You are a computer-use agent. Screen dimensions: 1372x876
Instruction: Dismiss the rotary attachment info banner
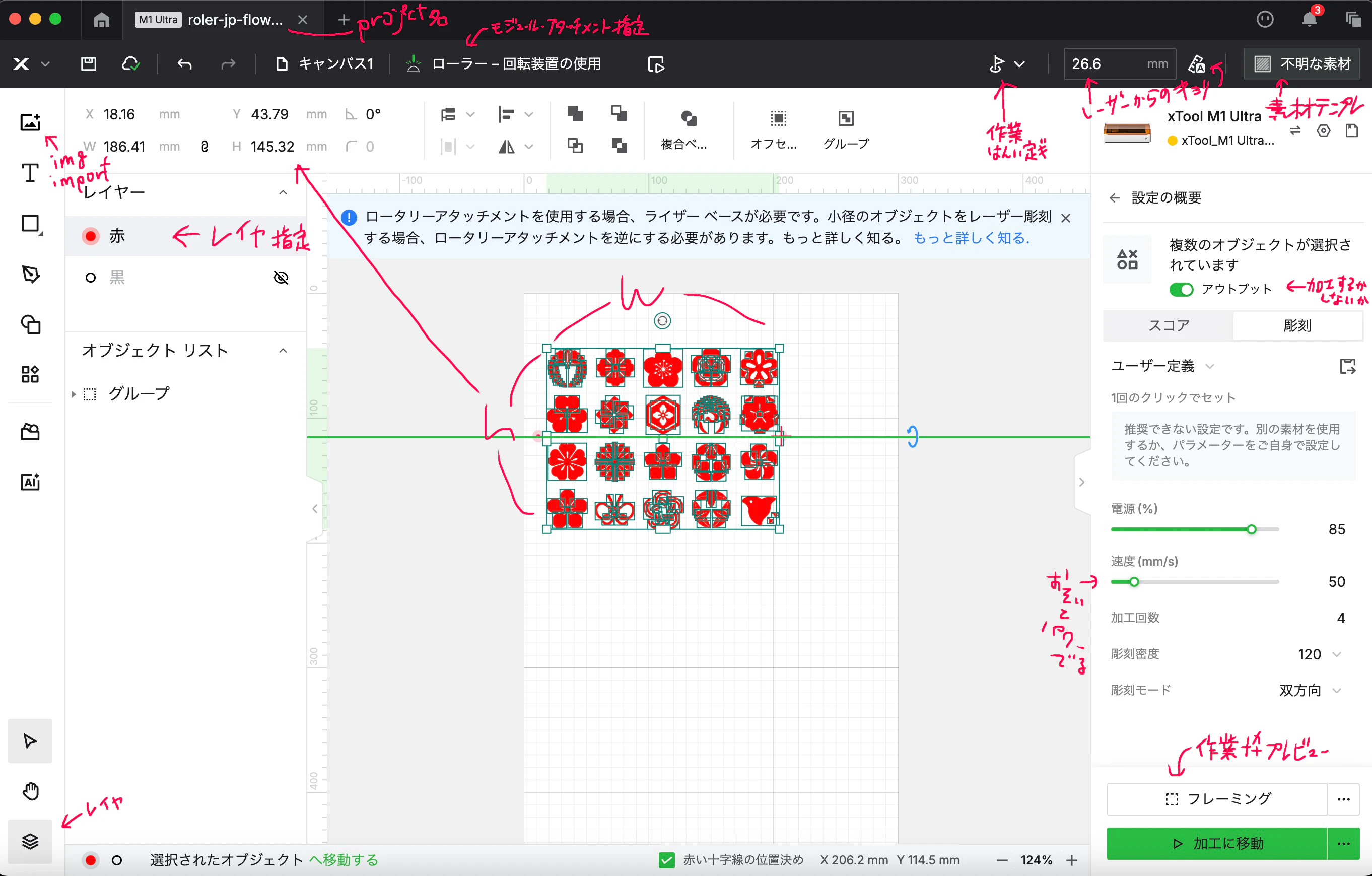pos(1065,218)
